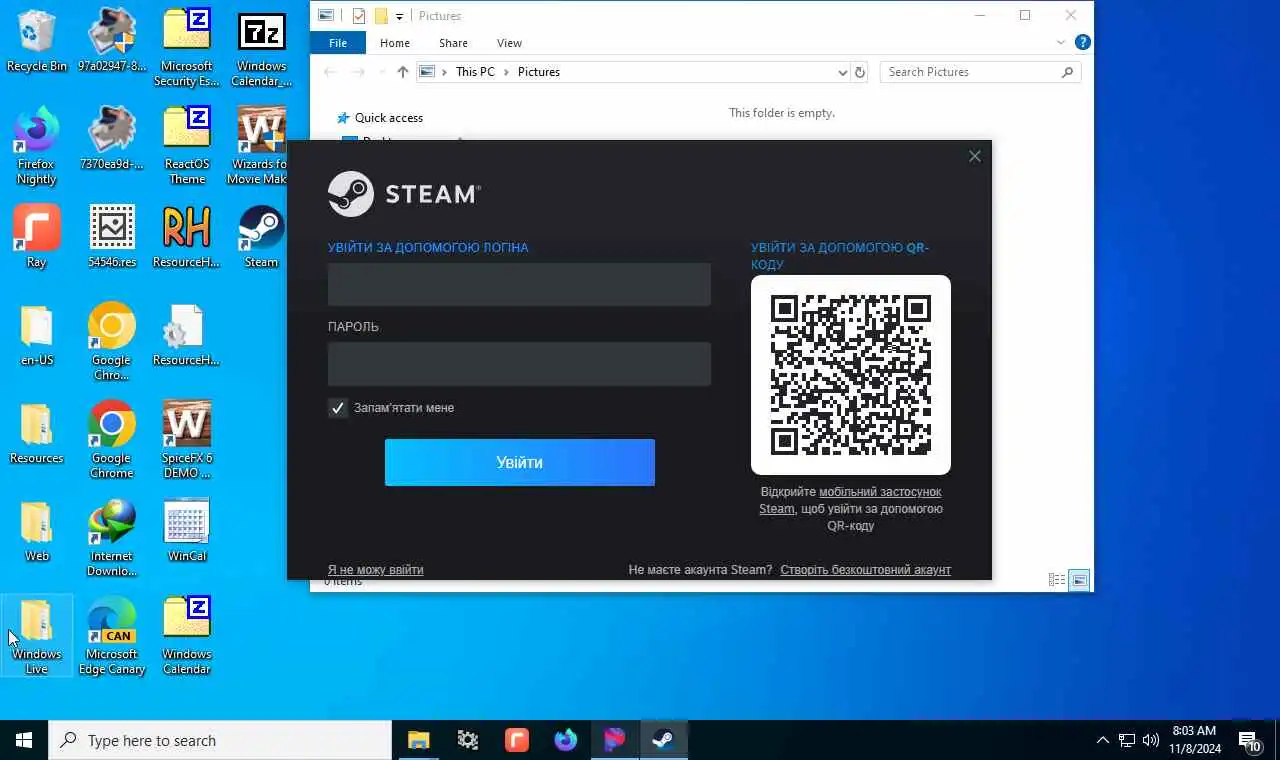Screen dimensions: 1280x760
Task: Open File Explorer from the taskbar
Action: click(418, 740)
